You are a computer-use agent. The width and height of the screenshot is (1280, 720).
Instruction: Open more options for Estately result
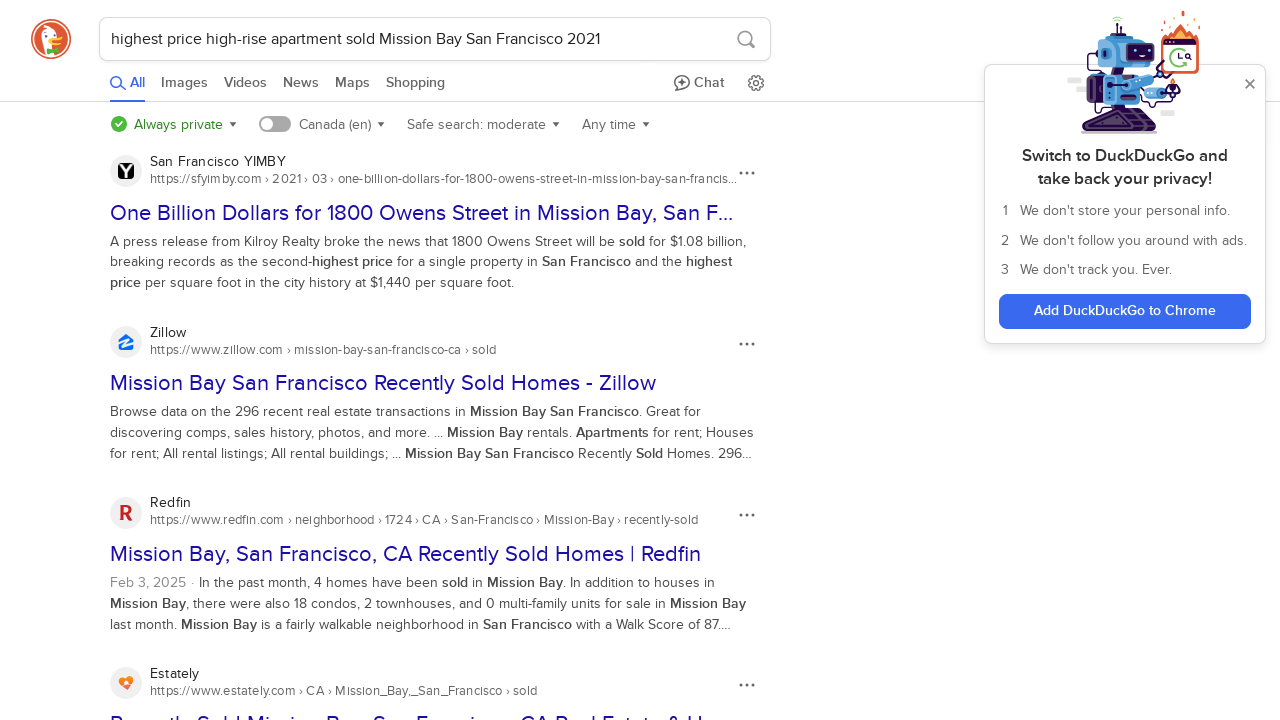coord(747,685)
